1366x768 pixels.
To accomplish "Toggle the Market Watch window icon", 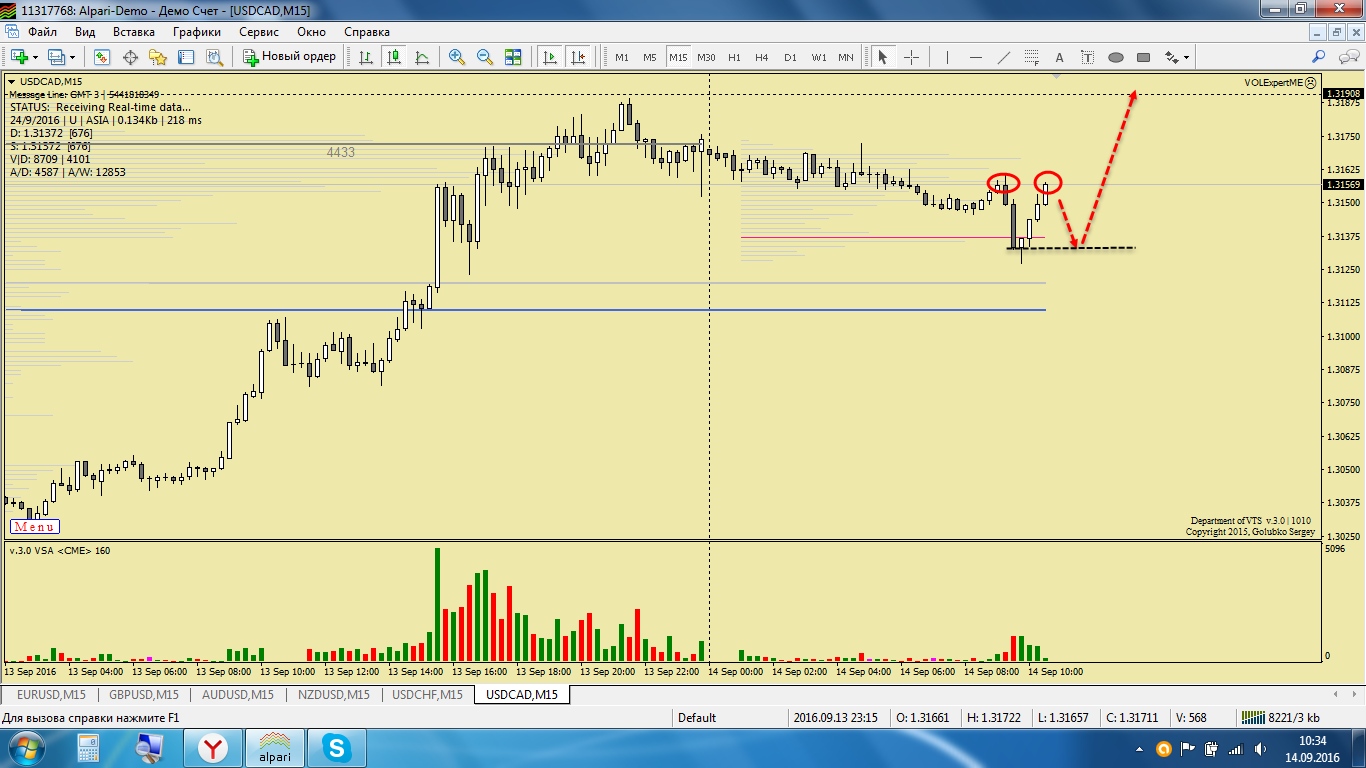I will click(x=101, y=57).
